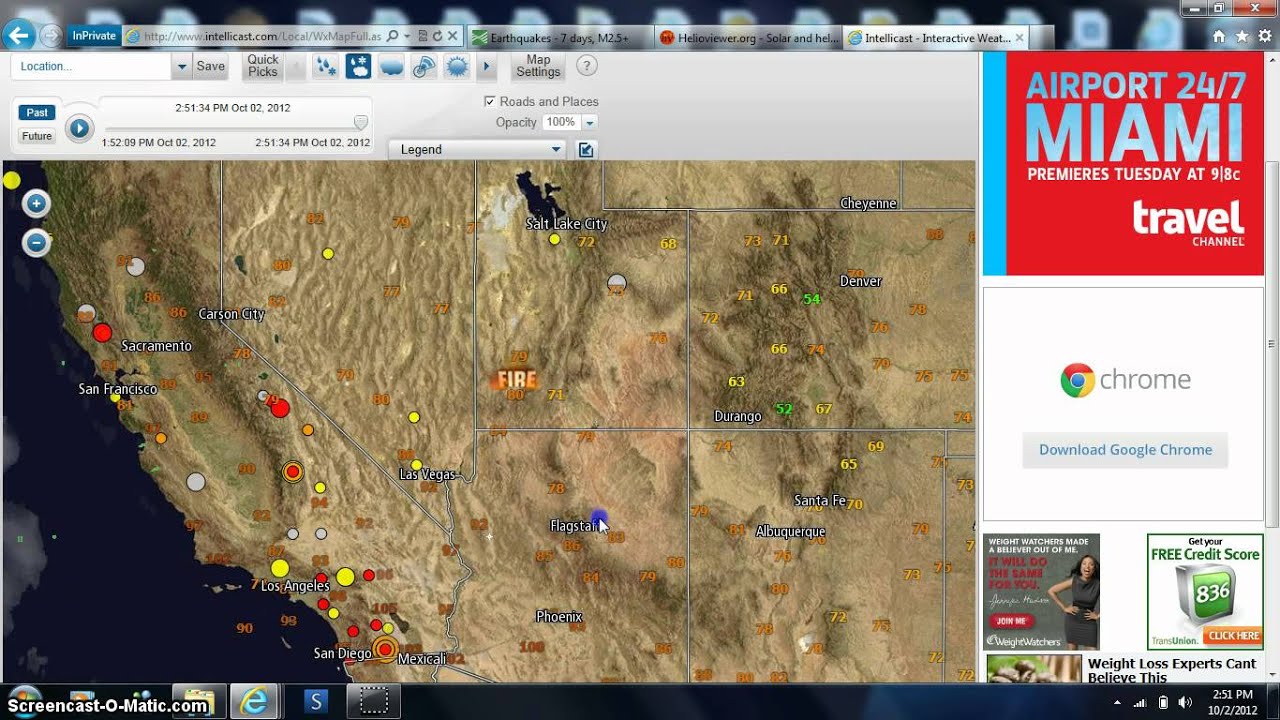Show next quick picks with right arrow

pyautogui.click(x=487, y=67)
